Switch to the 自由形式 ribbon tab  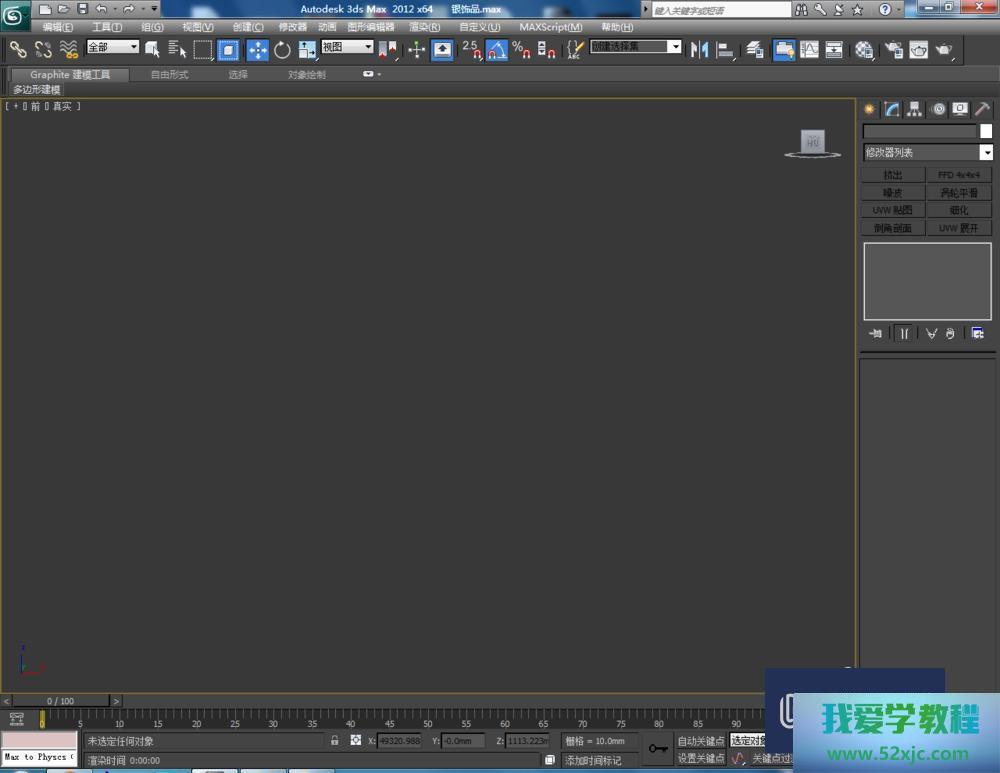point(169,75)
